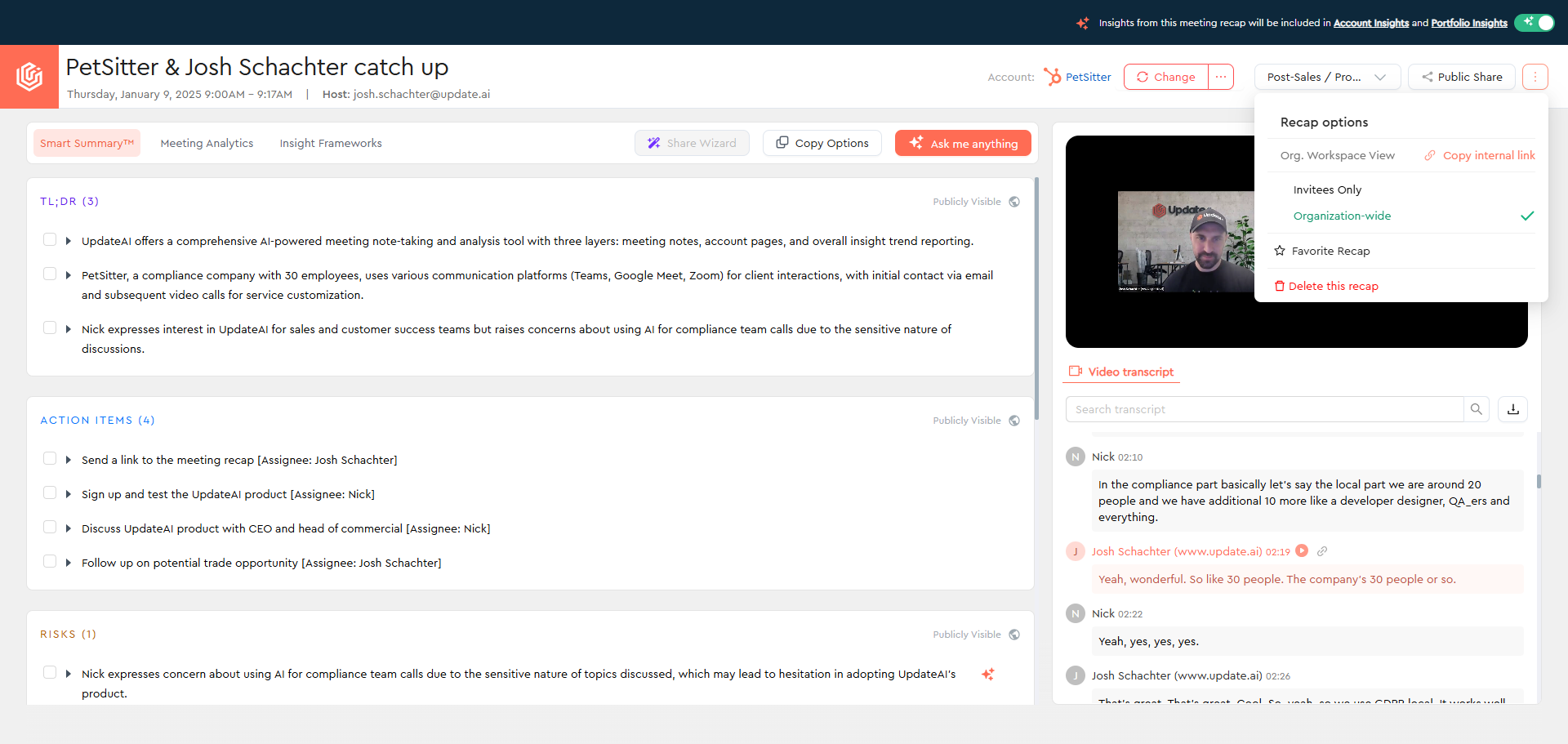The image size is (1568, 744).
Task: Toggle the insights inclusion switch off
Action: tap(1535, 22)
